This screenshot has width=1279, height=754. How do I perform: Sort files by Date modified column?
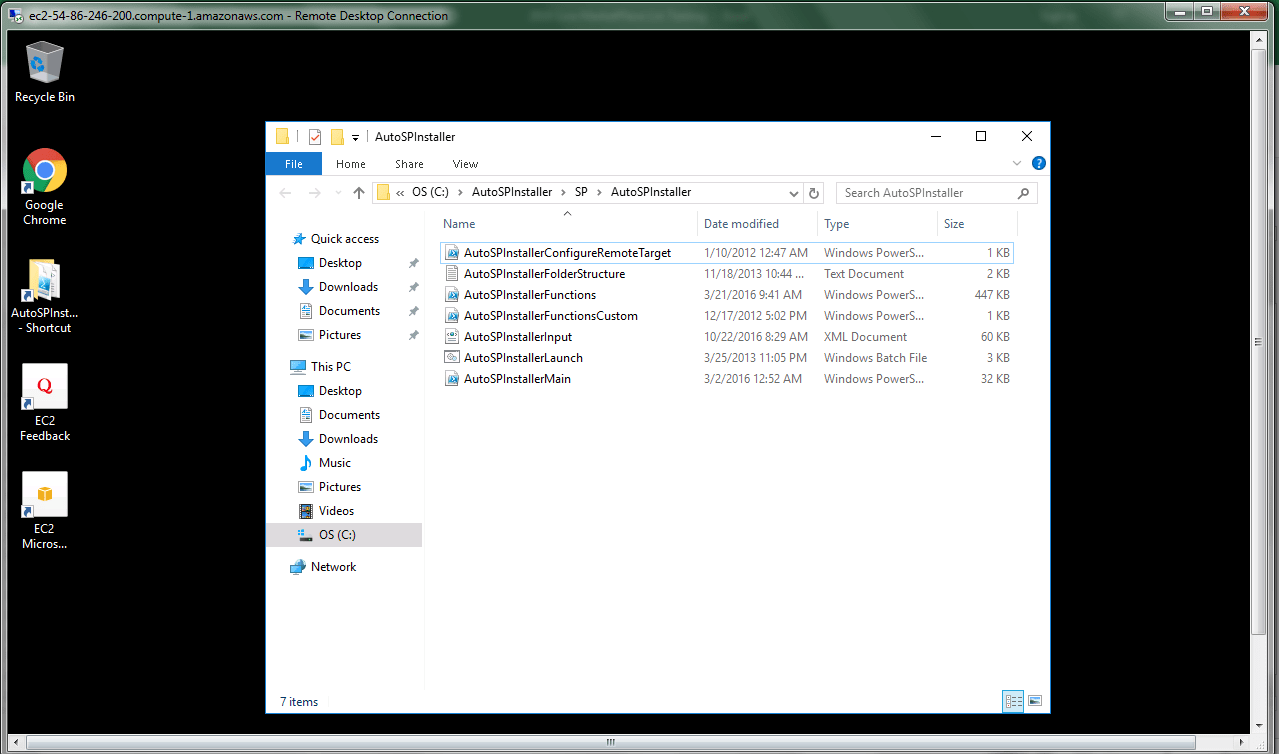point(741,224)
